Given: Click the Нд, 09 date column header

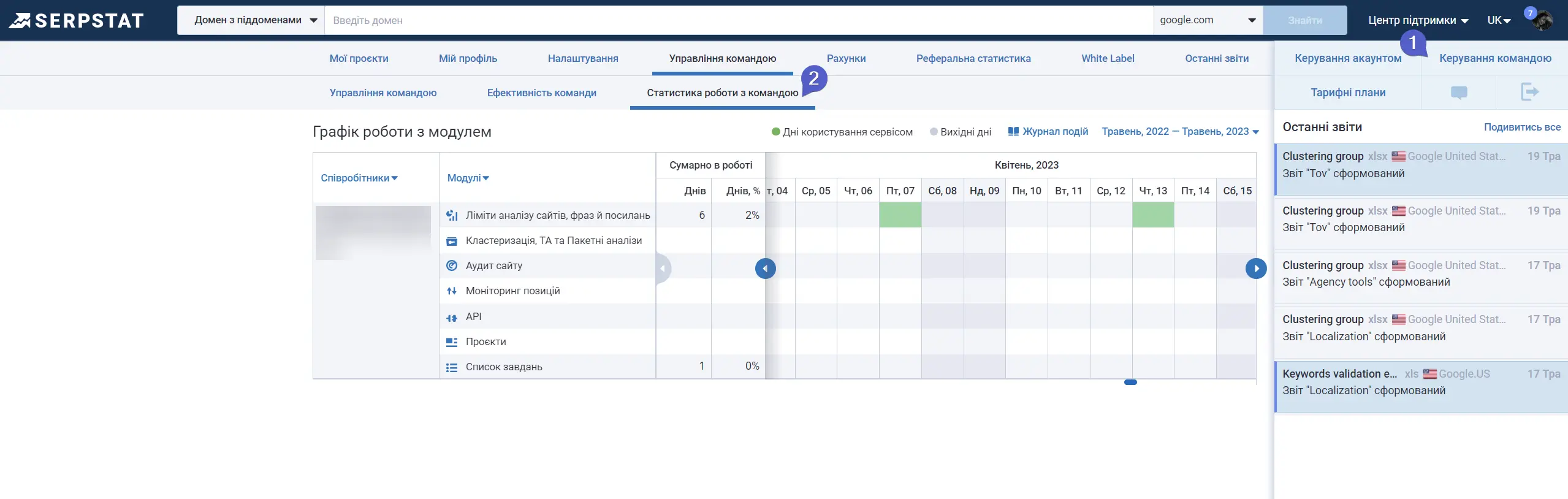Looking at the screenshot, I should click(x=984, y=191).
